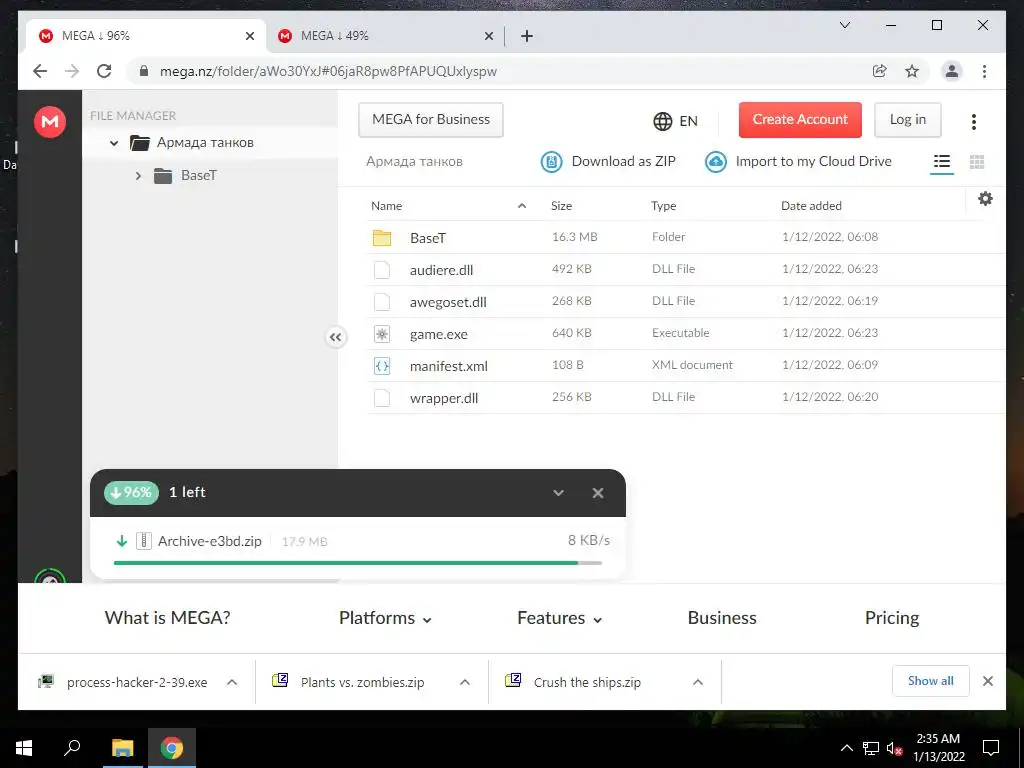Click the game.exe file icon
The image size is (1024, 768).
coord(382,334)
